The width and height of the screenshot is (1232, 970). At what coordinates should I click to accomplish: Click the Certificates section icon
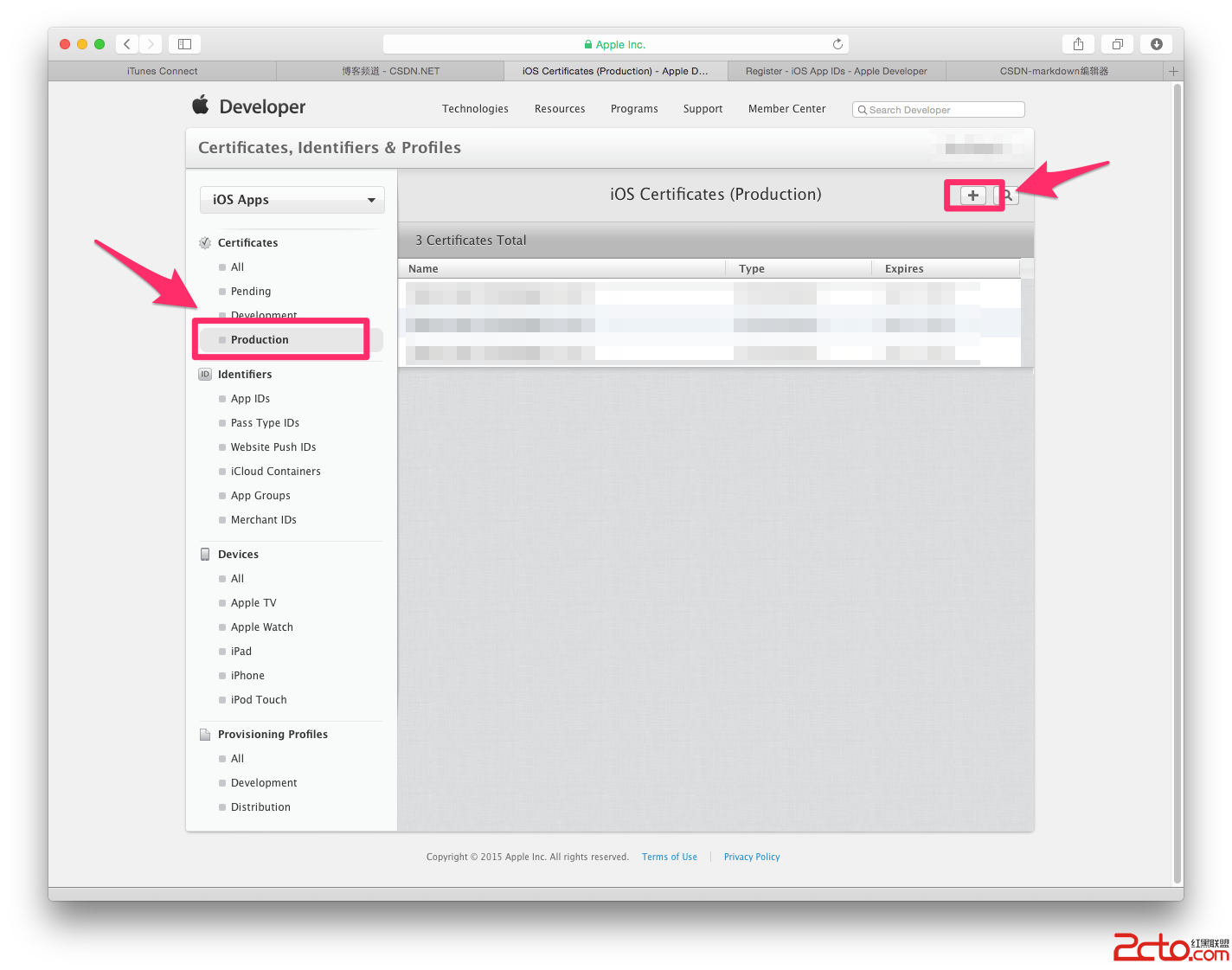[x=205, y=243]
